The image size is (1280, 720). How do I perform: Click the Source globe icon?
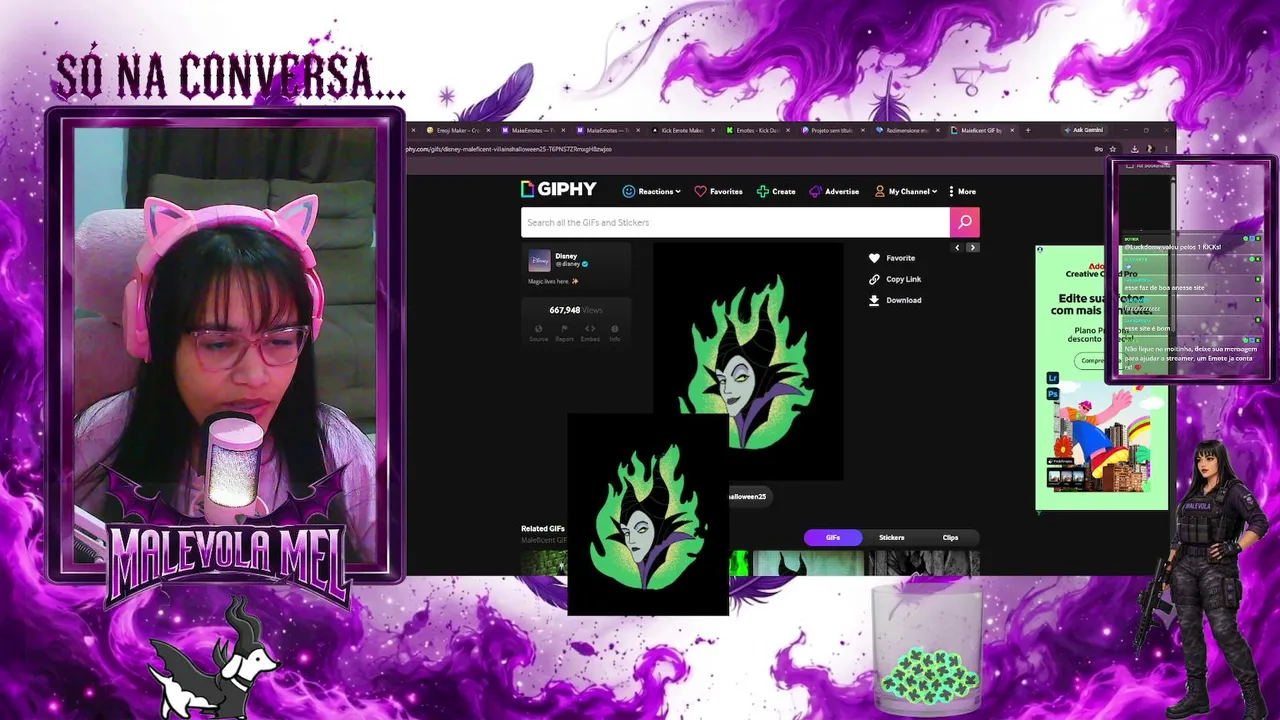(539, 329)
